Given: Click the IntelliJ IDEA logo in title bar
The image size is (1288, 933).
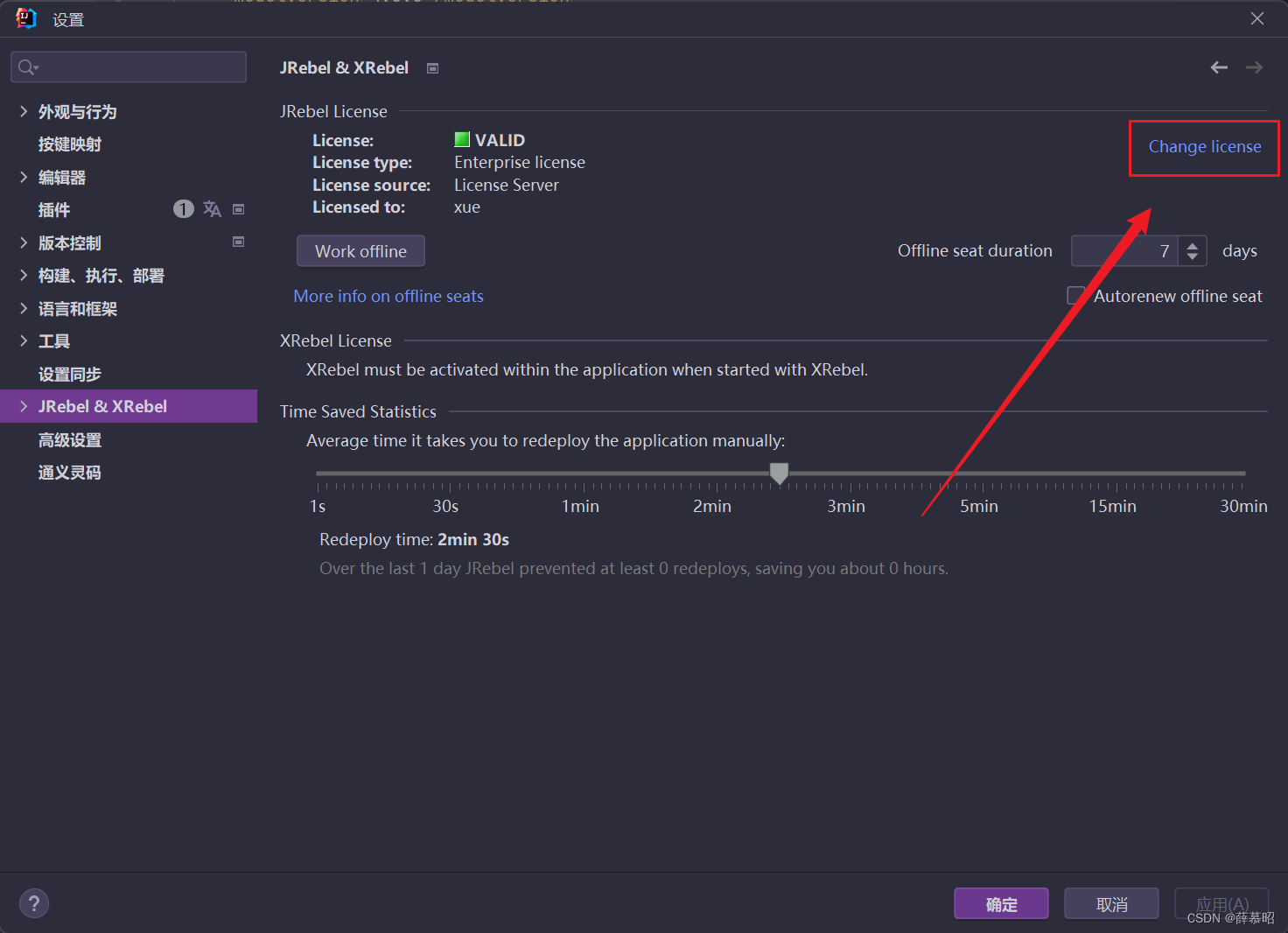Looking at the screenshot, I should tap(26, 18).
